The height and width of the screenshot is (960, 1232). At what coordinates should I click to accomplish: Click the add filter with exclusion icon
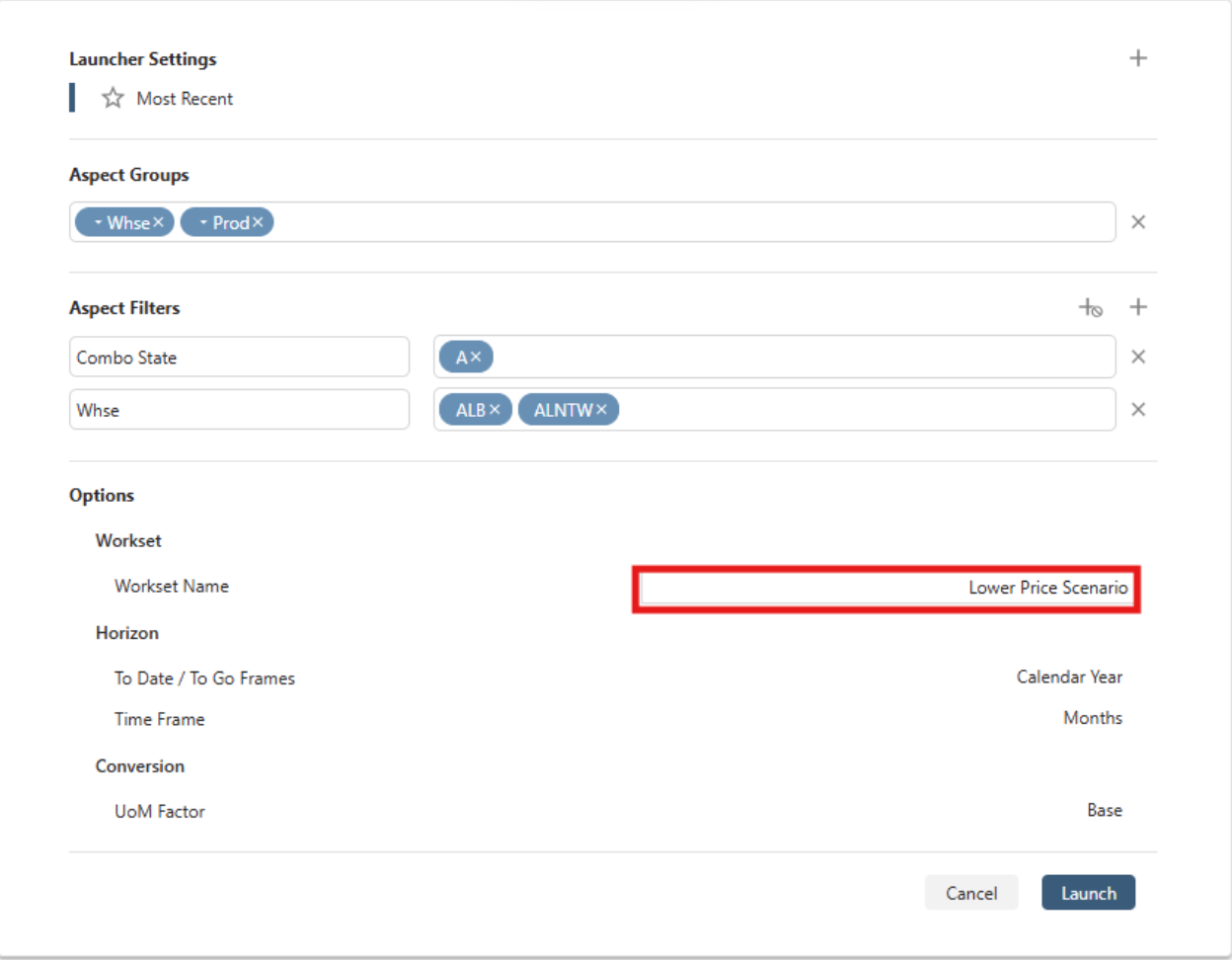click(x=1090, y=308)
